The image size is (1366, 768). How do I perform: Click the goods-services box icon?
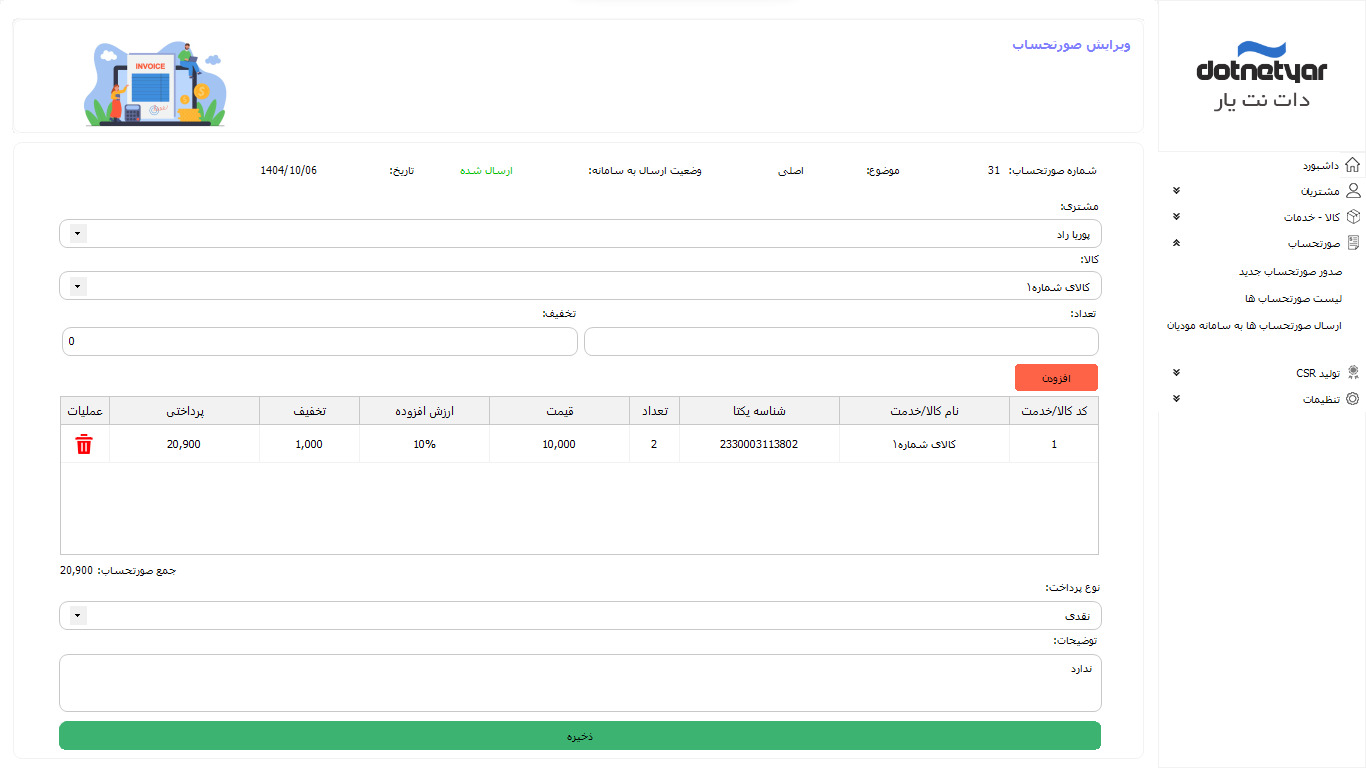point(1353,217)
